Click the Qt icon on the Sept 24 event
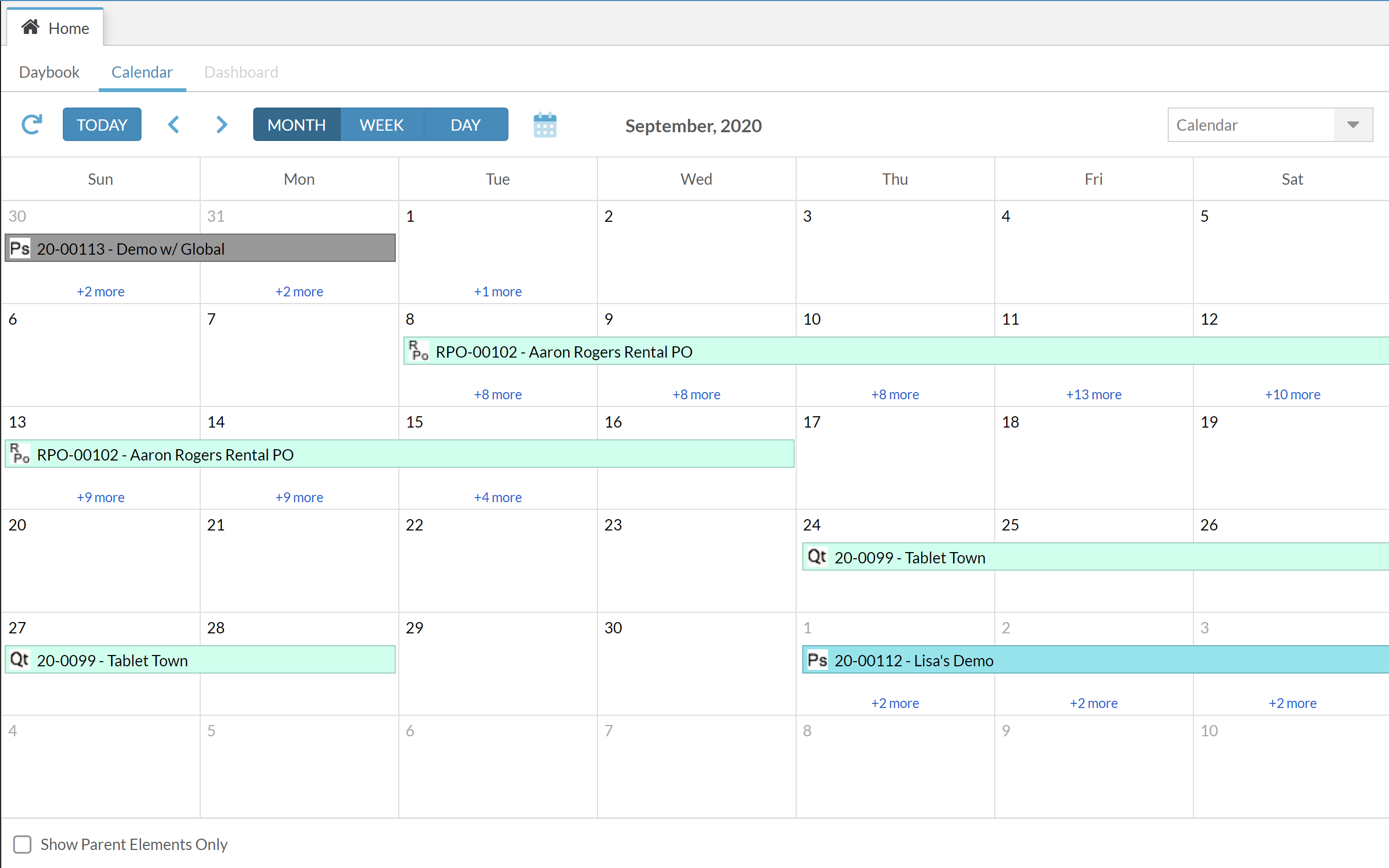Screen dimensions: 1389x868 click(x=817, y=557)
